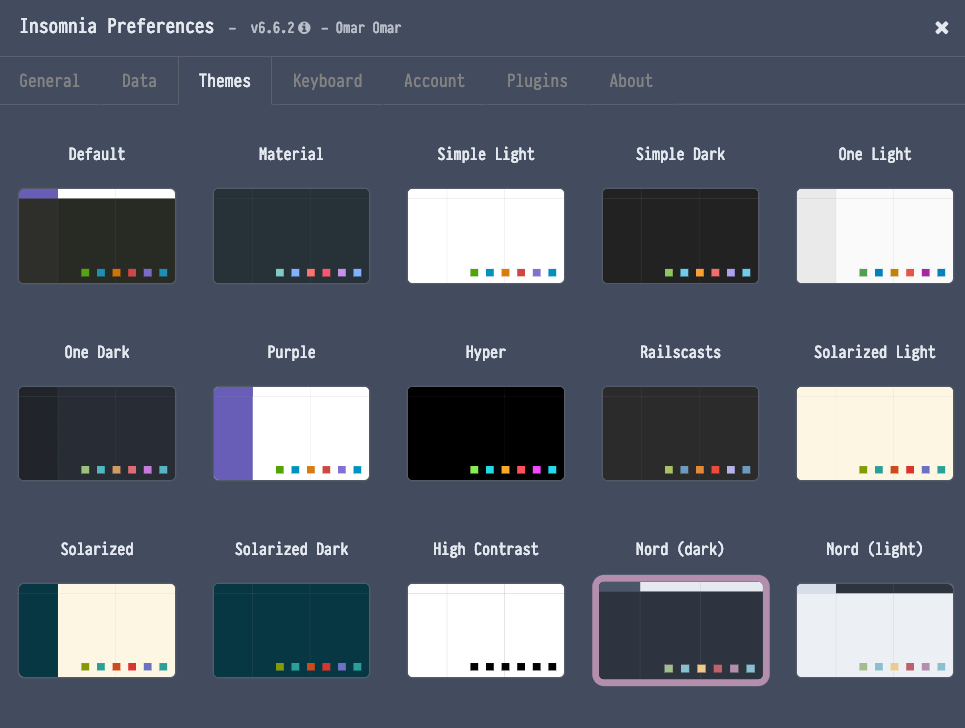Click the 'Solarized' theme title text
The image size is (965, 728).
(97, 549)
